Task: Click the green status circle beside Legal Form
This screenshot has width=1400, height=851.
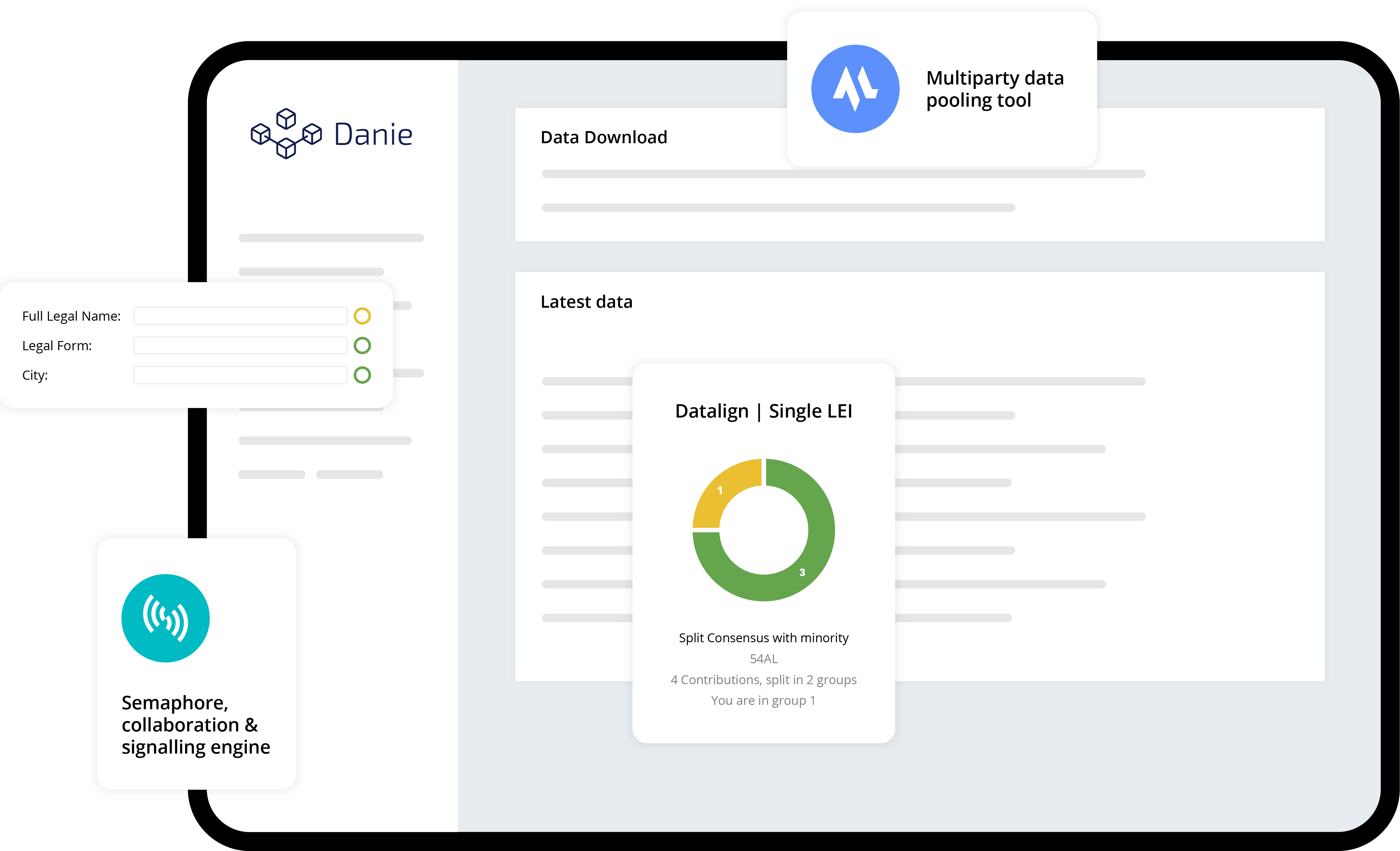Action: 362,346
